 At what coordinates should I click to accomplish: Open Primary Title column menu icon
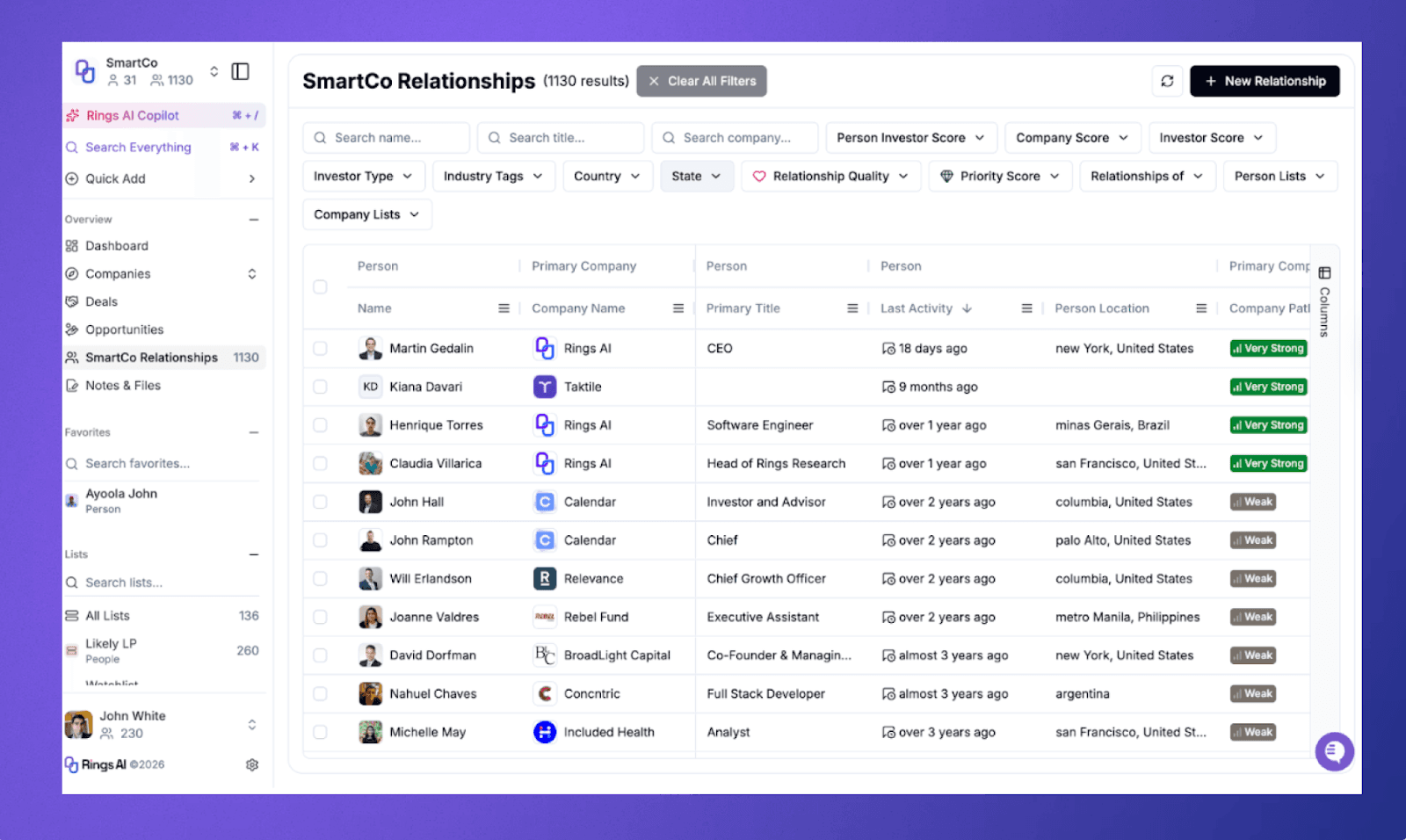[852, 308]
